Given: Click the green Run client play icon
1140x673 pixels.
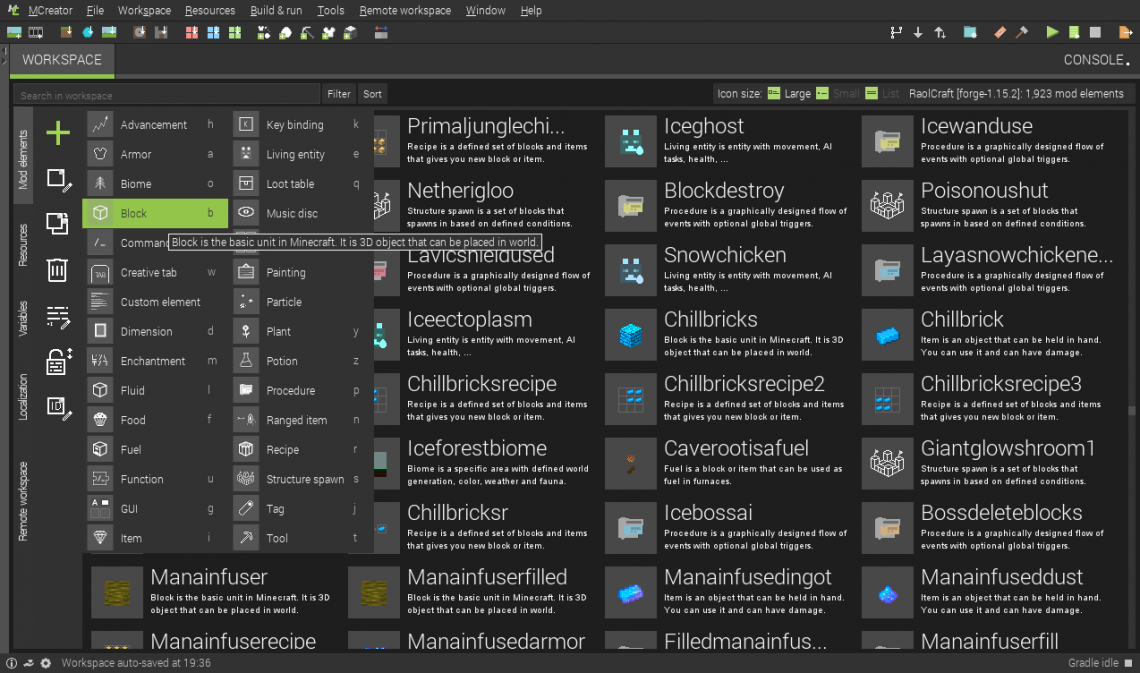Looking at the screenshot, I should [1051, 32].
